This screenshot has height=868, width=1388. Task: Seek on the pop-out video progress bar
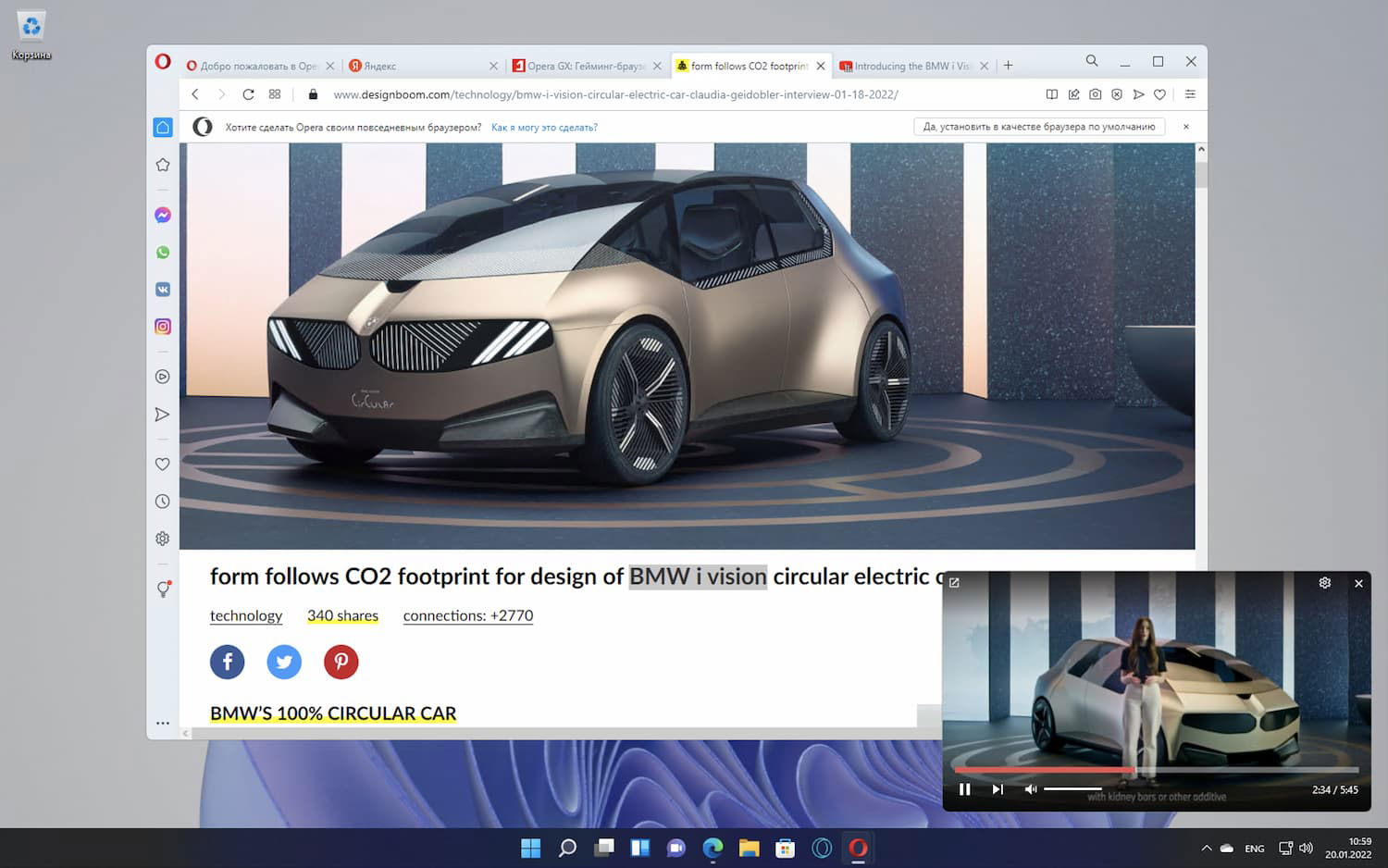(1156, 769)
